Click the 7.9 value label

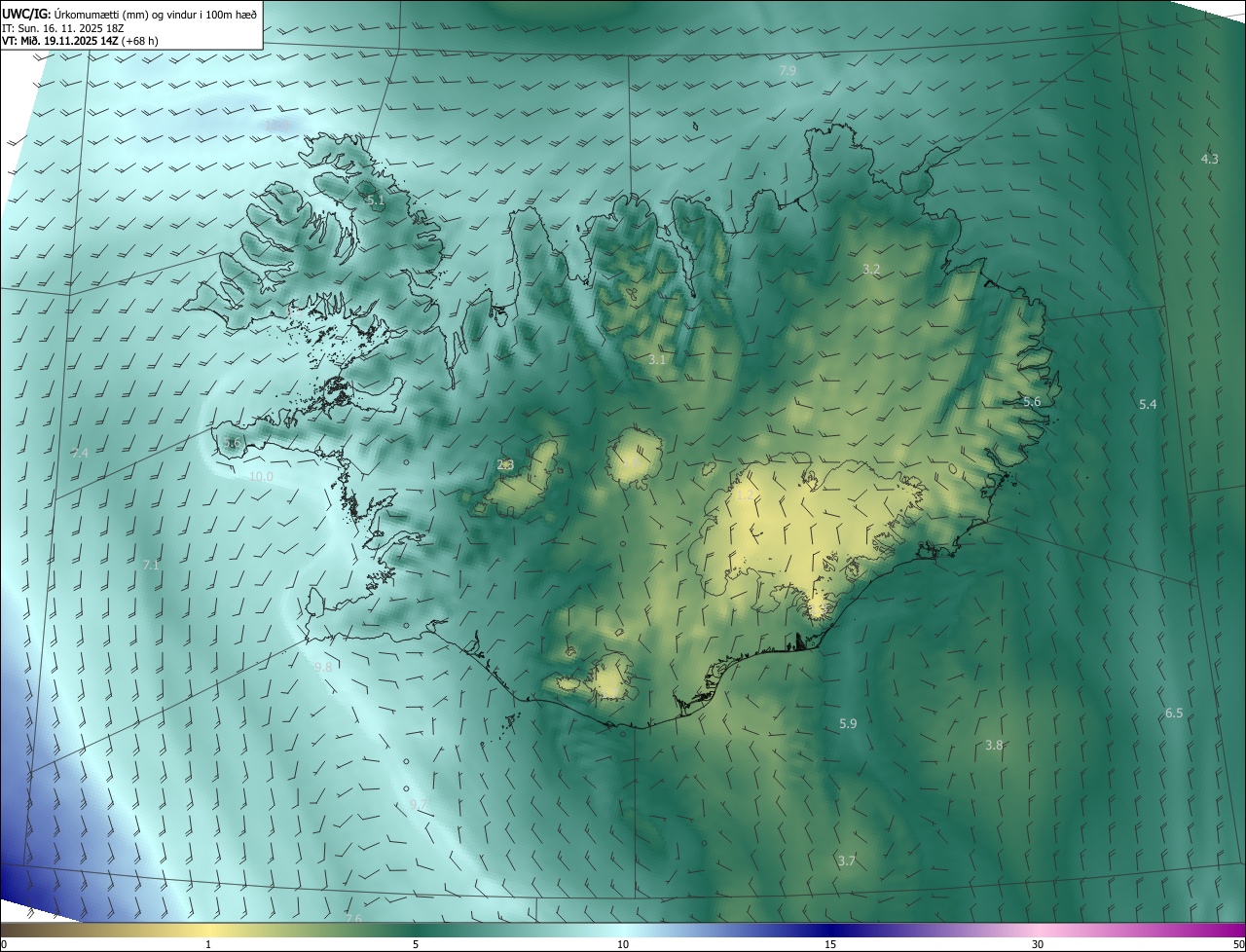point(788,71)
